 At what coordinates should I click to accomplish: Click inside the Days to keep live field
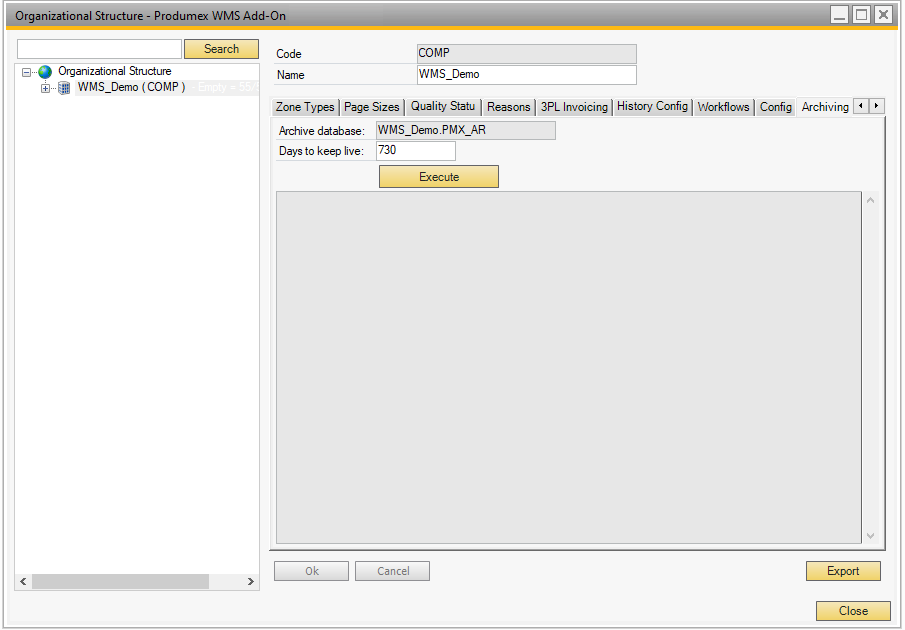tap(414, 150)
